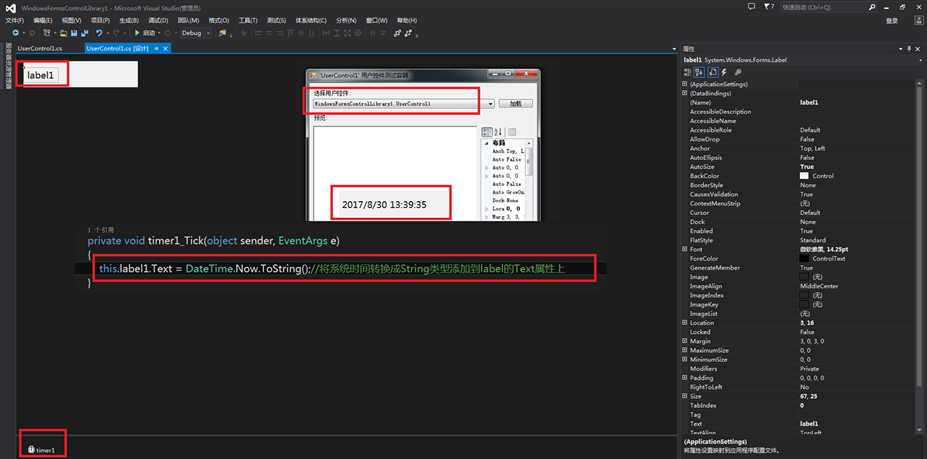The width and height of the screenshot is (927, 459).
Task: Click alphabetical sort icon in test container
Action: coord(498,132)
